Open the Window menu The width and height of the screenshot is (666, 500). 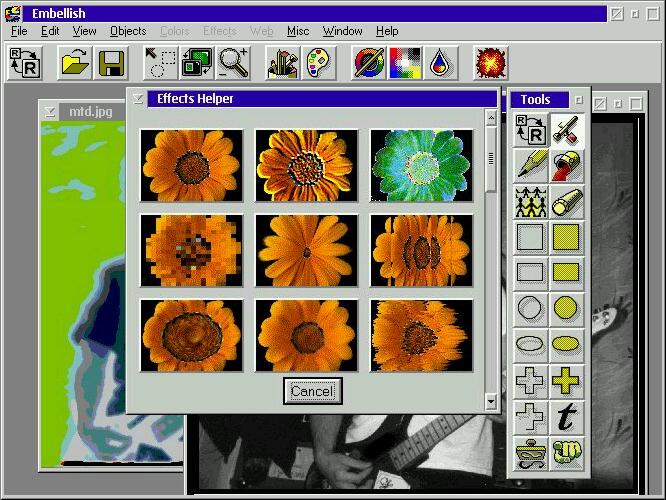(342, 31)
